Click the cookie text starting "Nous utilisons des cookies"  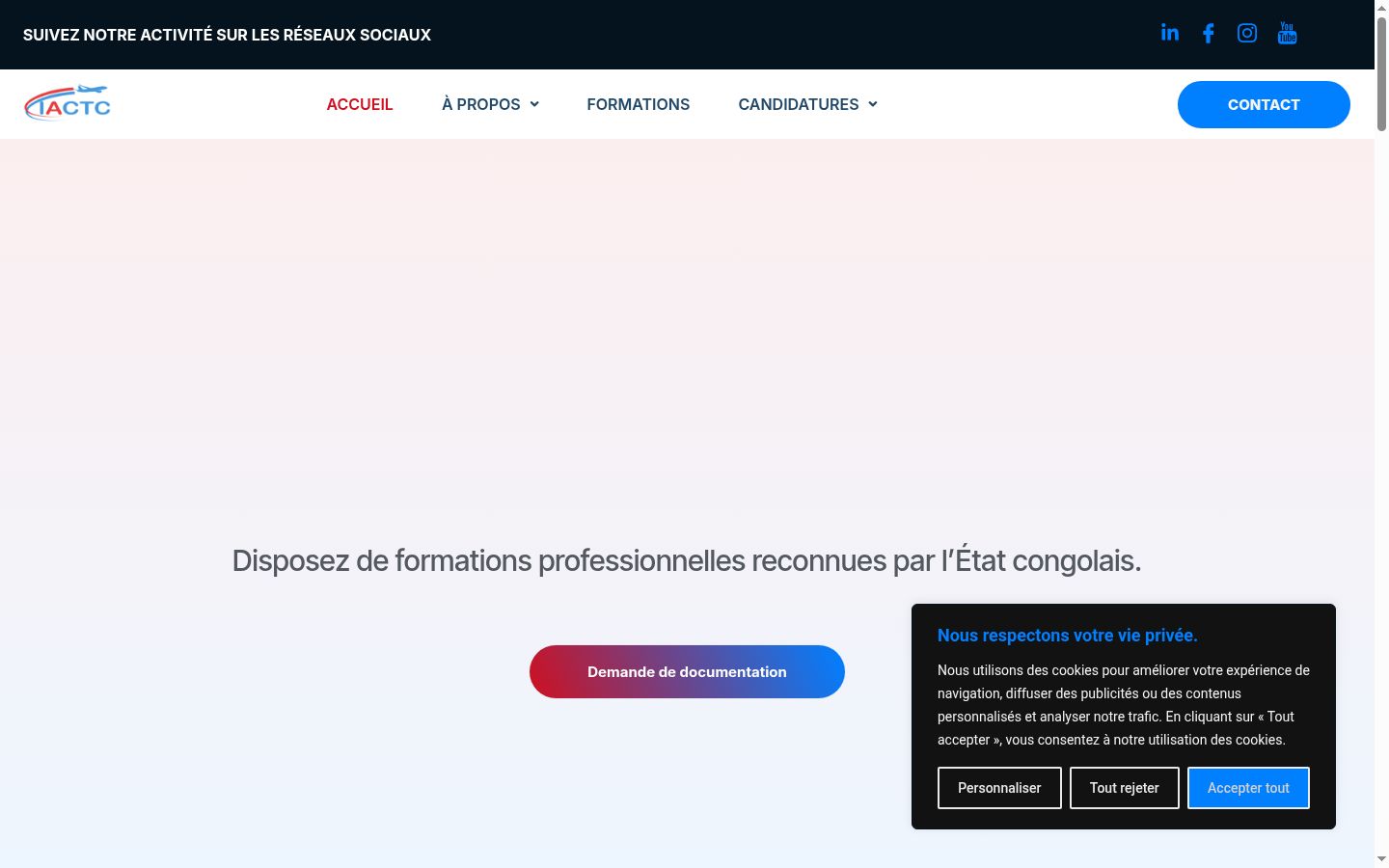pos(1124,705)
